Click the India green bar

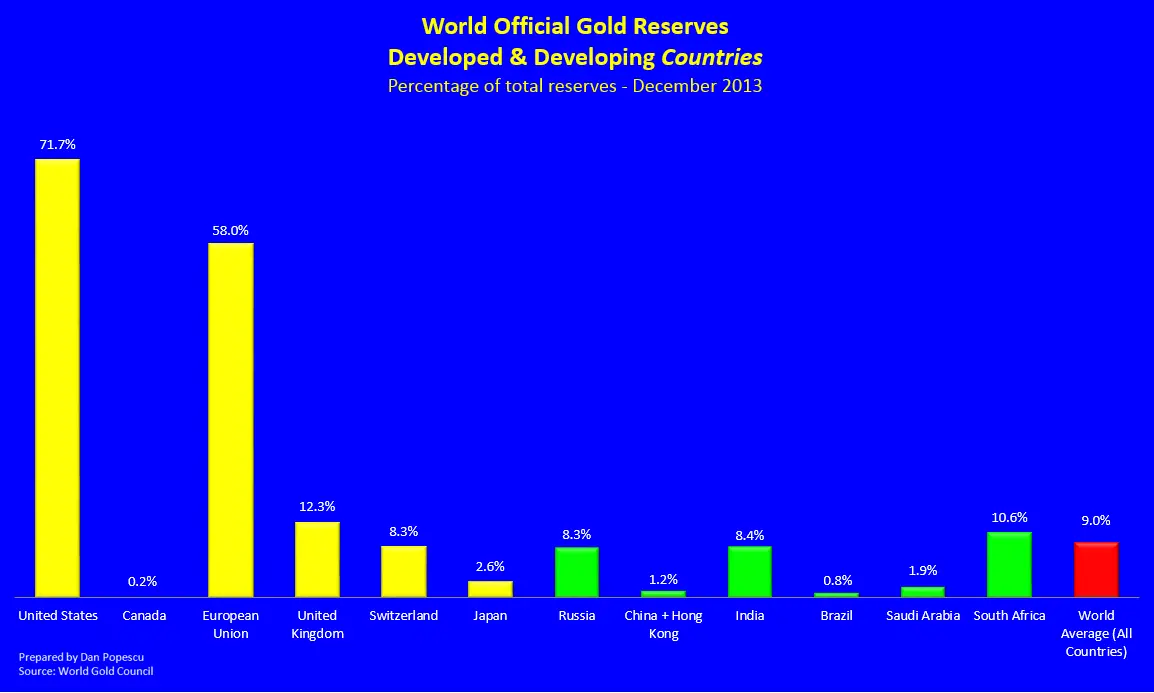click(x=749, y=571)
